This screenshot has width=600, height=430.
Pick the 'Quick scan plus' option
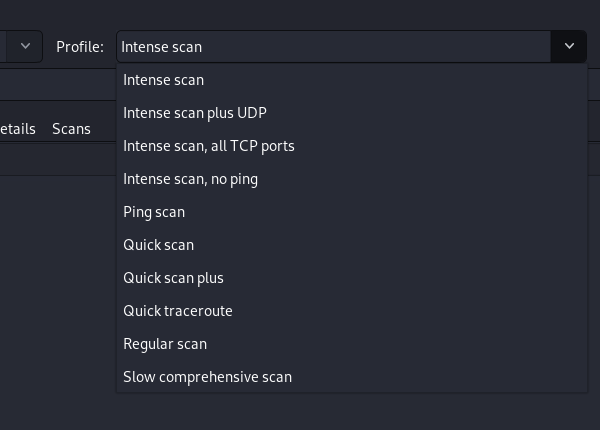pos(173,278)
